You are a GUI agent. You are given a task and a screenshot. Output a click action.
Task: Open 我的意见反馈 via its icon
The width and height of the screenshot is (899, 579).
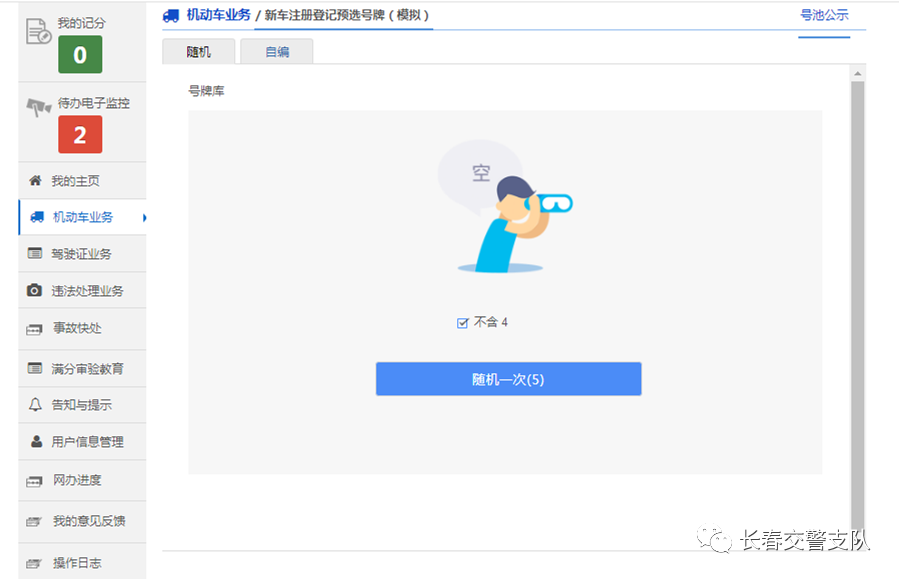[36, 521]
